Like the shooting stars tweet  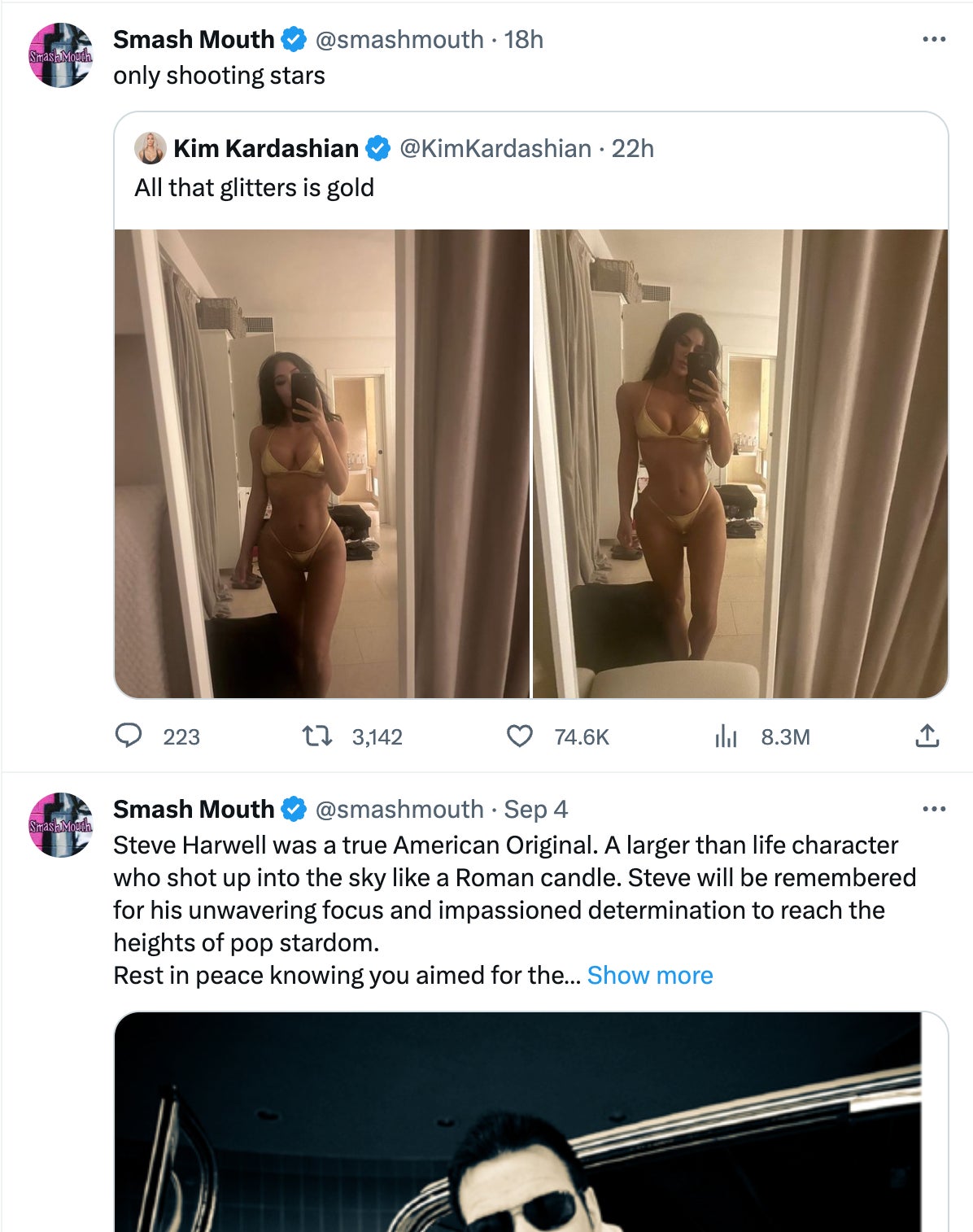(x=519, y=736)
